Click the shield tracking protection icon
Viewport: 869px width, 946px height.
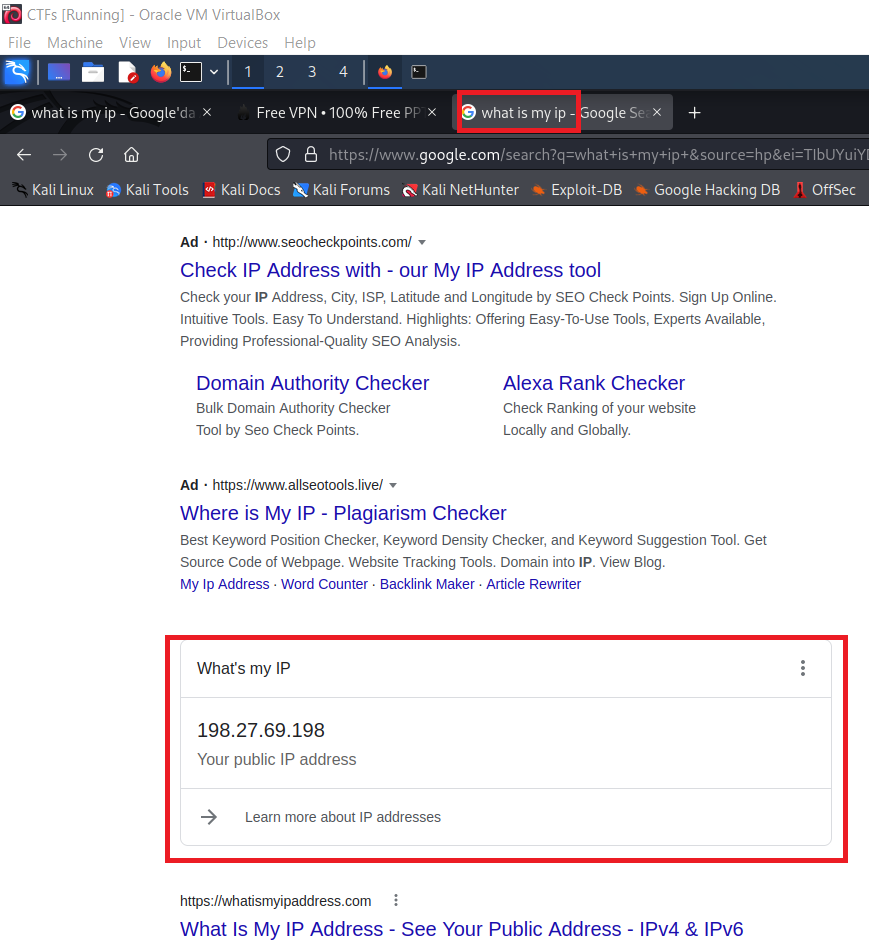click(283, 154)
